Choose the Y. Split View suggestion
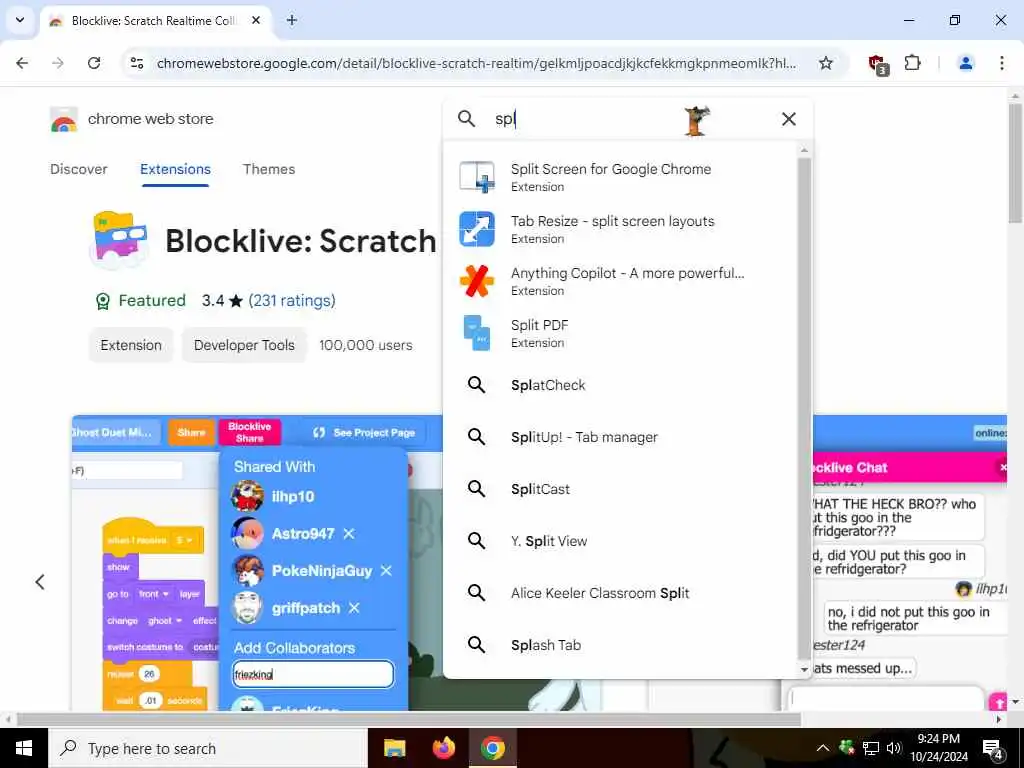 pos(620,541)
